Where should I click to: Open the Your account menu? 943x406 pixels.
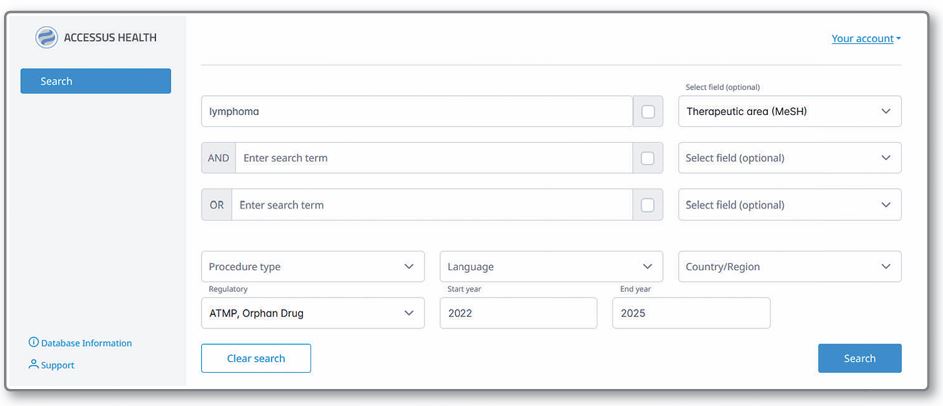865,39
